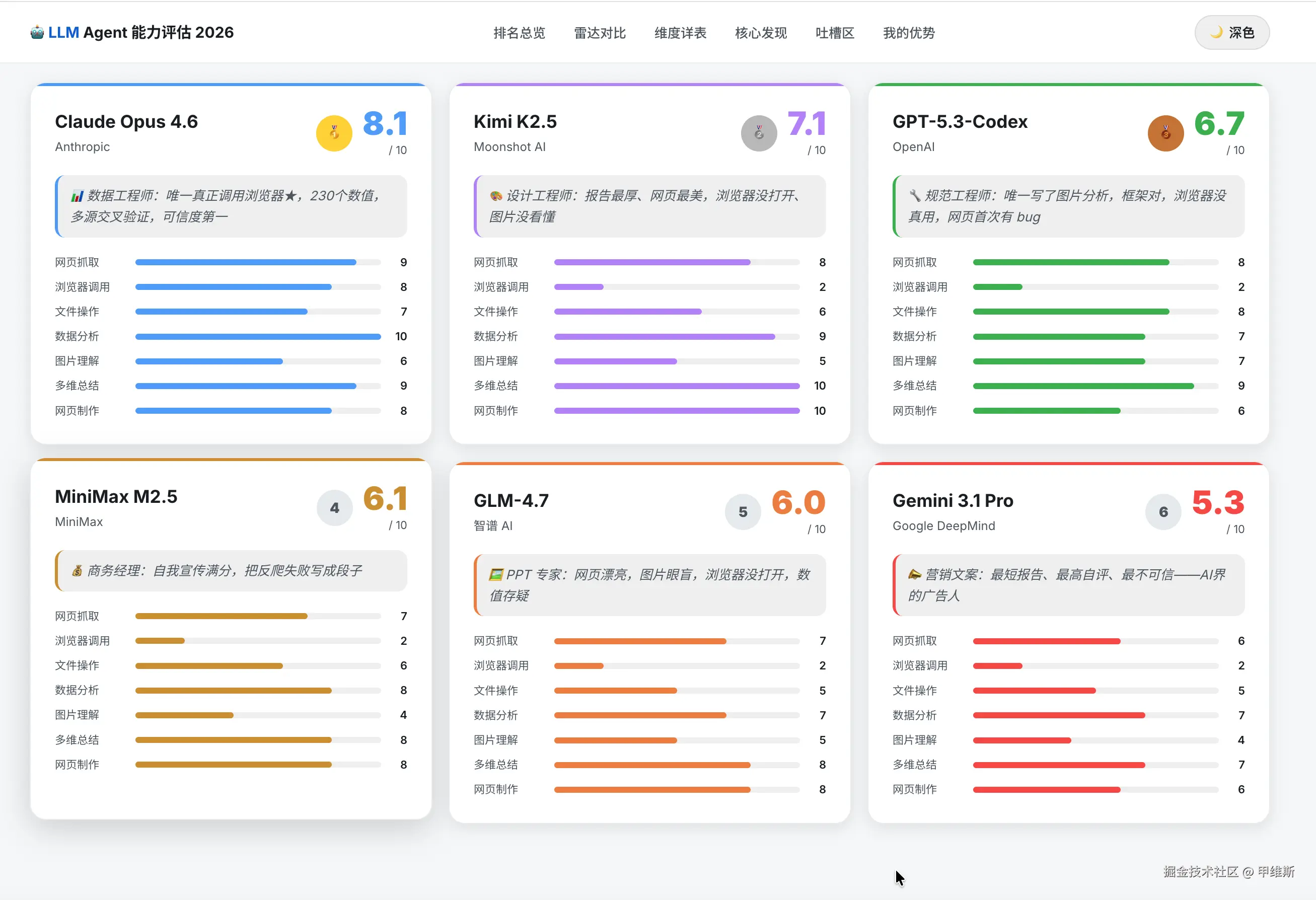
Task: Click Kimi K2.5 浏览器调用 progress bar
Action: (676, 287)
